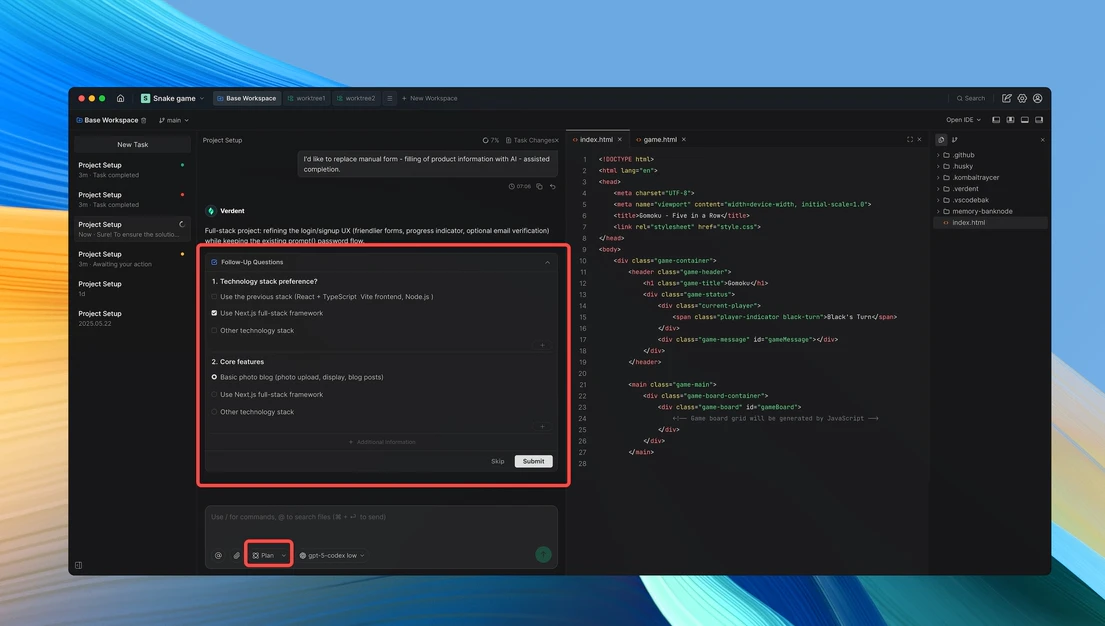Click the Search field in title bar
The image size is (1105, 626).
coord(971,98)
